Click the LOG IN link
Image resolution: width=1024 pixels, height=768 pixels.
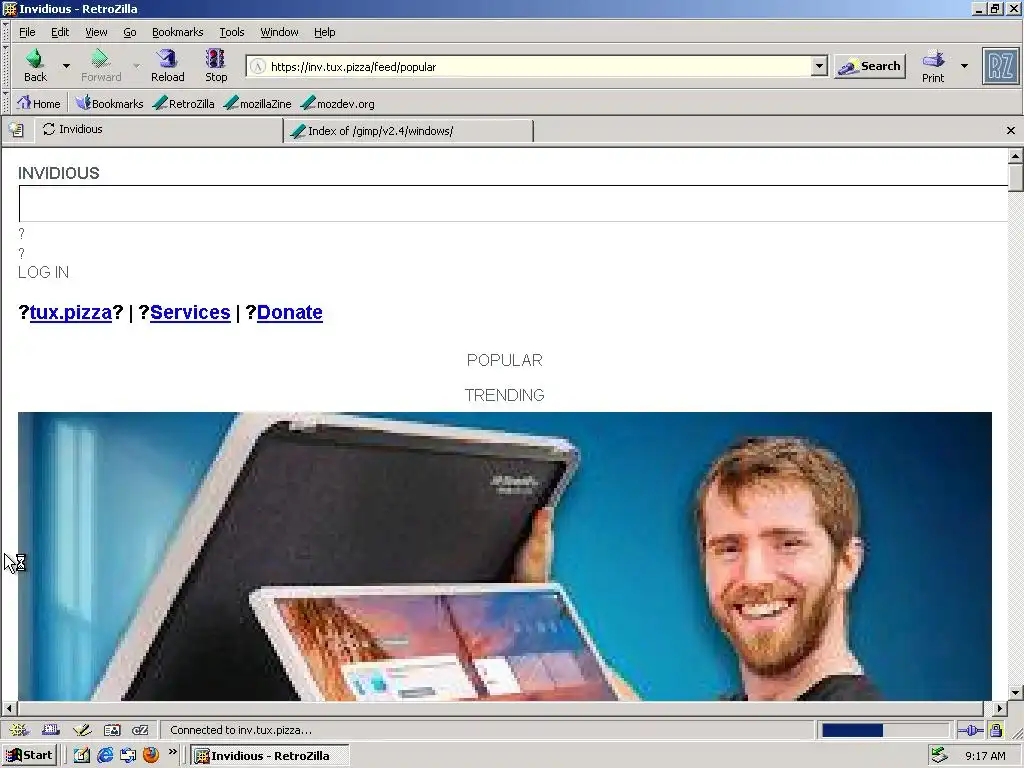pyautogui.click(x=43, y=272)
